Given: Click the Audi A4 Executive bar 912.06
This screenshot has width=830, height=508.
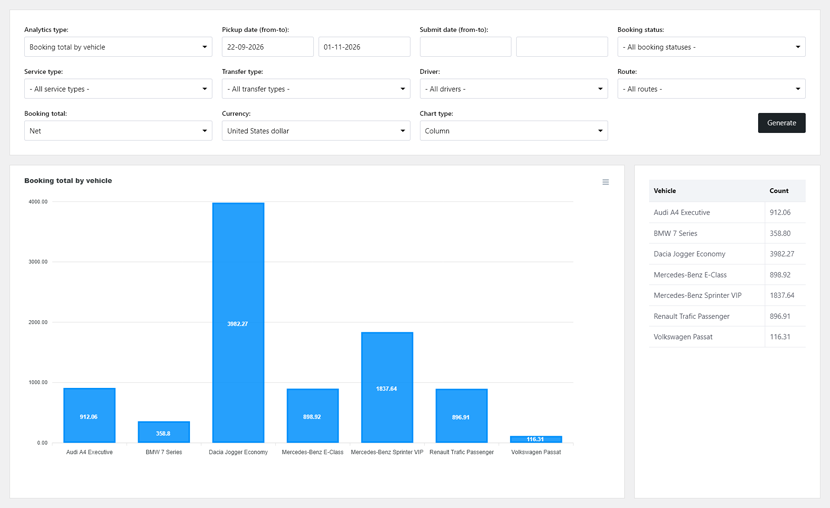Looking at the screenshot, I should coord(89,415).
